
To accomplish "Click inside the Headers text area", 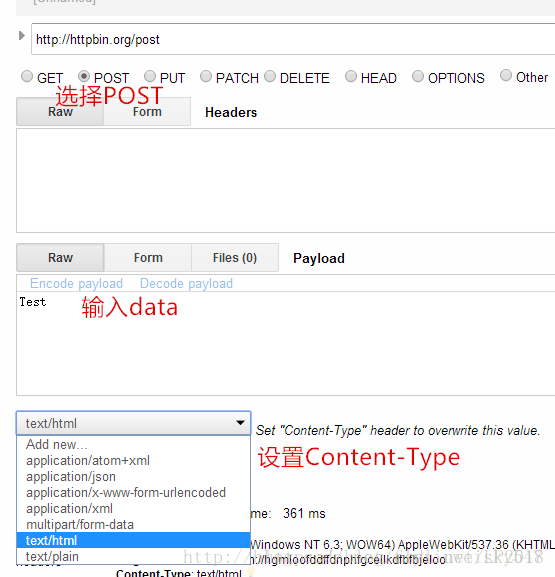I will [x=286, y=180].
